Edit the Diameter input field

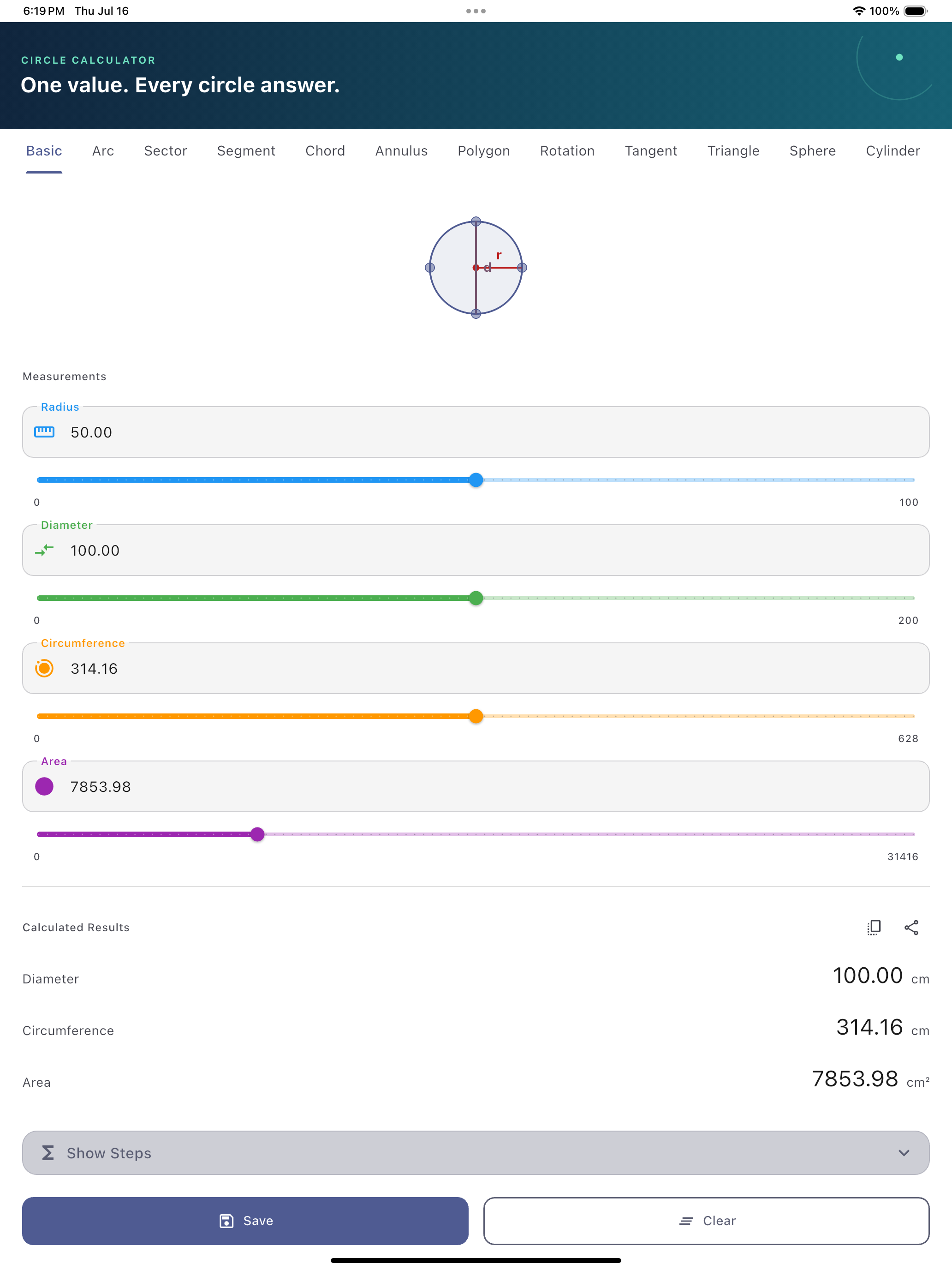pyautogui.click(x=476, y=550)
